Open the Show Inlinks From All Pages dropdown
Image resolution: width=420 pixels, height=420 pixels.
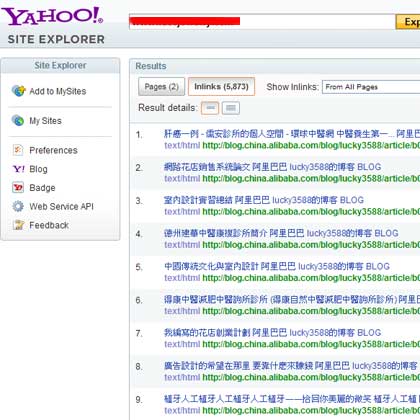coord(371,87)
